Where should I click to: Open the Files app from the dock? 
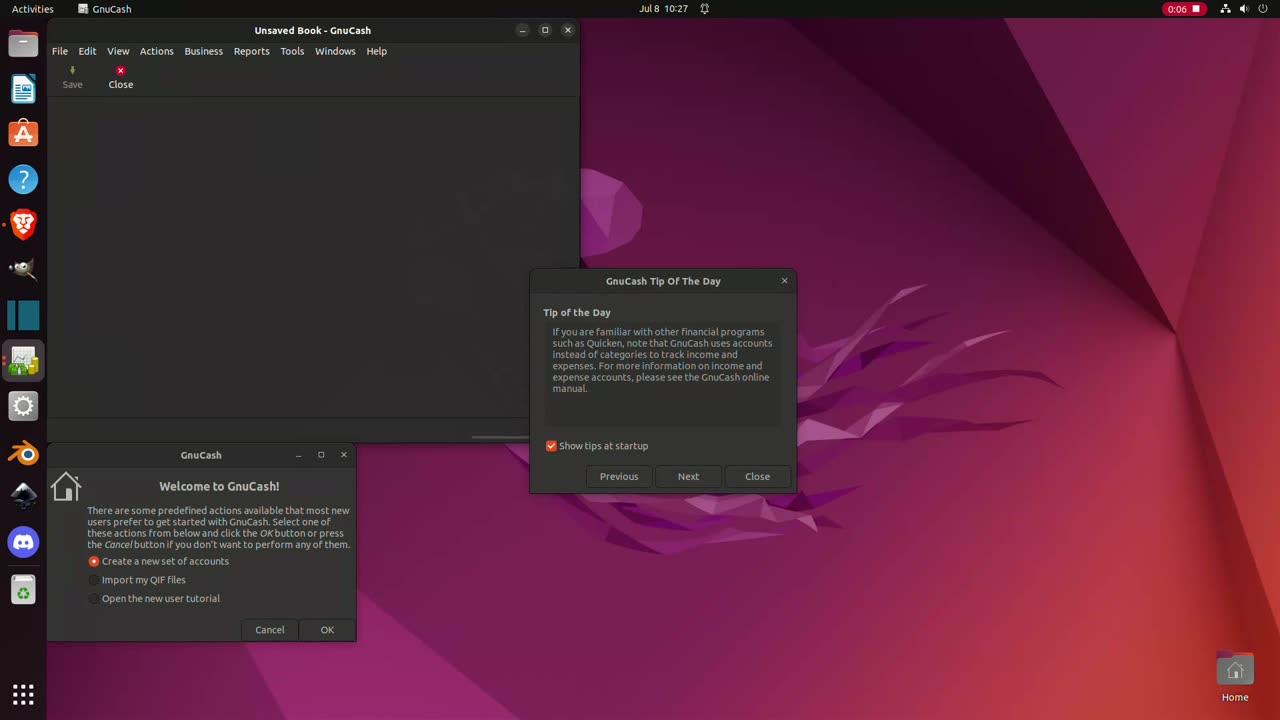(23, 44)
